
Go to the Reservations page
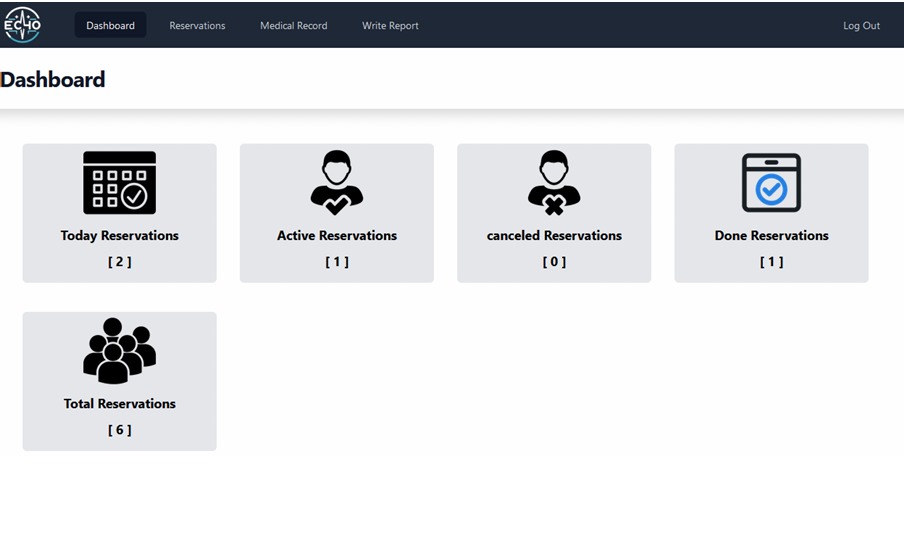coord(197,25)
